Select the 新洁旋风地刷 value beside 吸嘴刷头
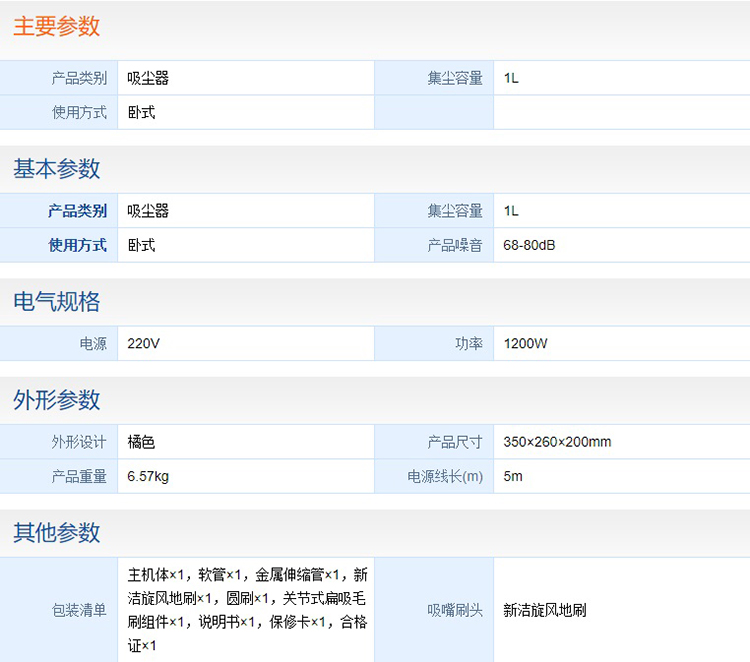This screenshot has width=750, height=662. click(544, 610)
